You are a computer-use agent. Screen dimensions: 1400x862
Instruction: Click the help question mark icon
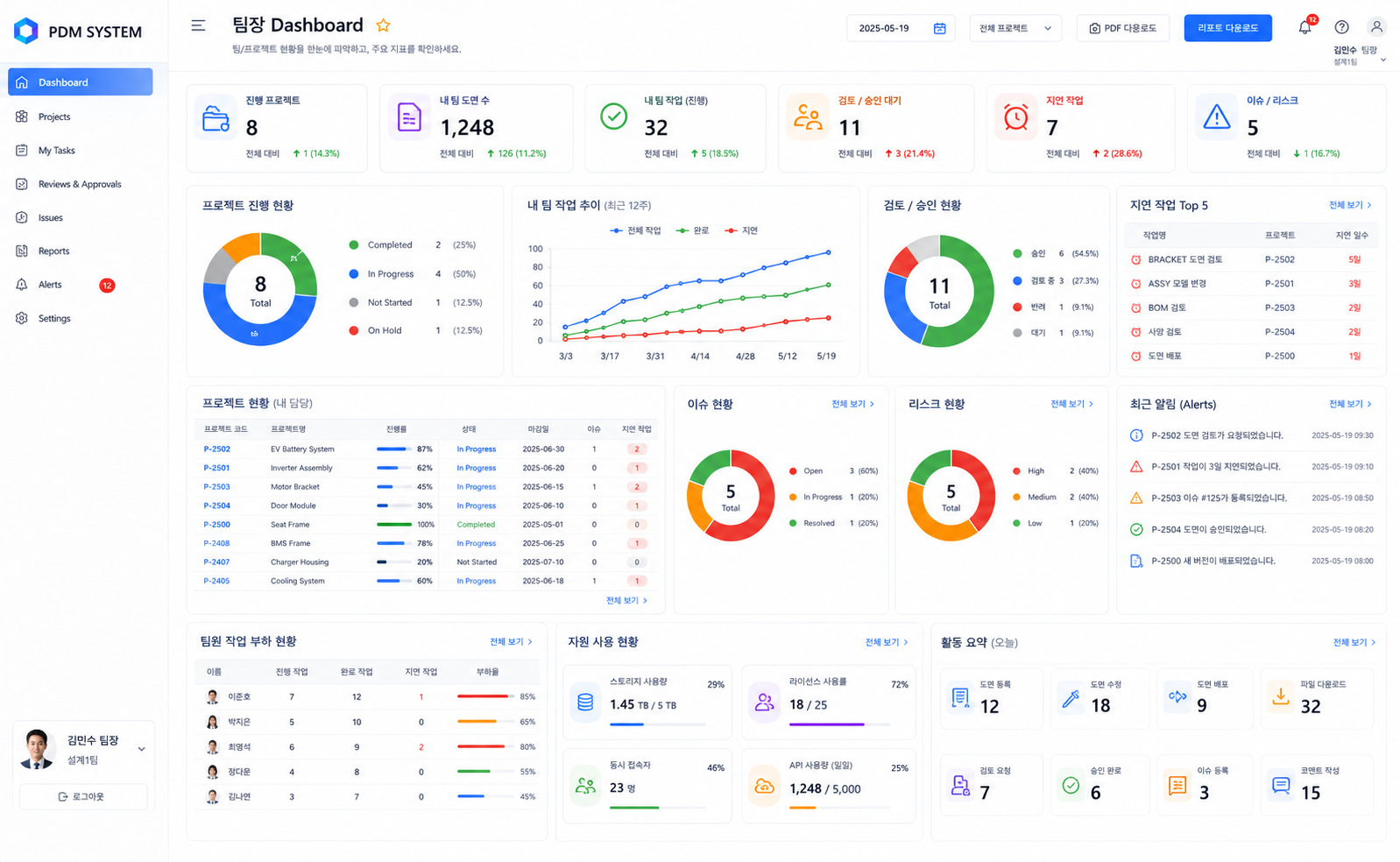[x=1341, y=27]
